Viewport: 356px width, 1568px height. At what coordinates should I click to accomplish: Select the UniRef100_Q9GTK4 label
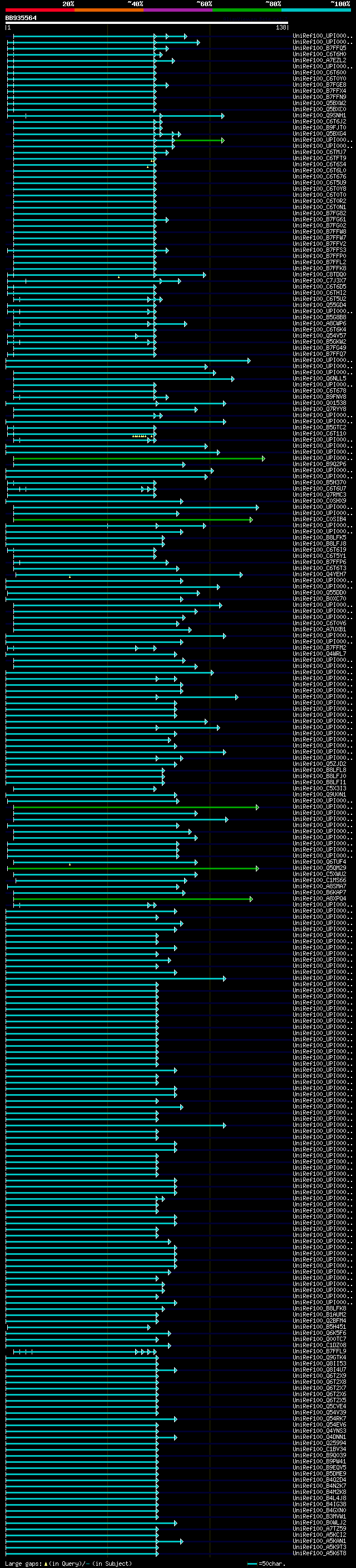point(319,1357)
